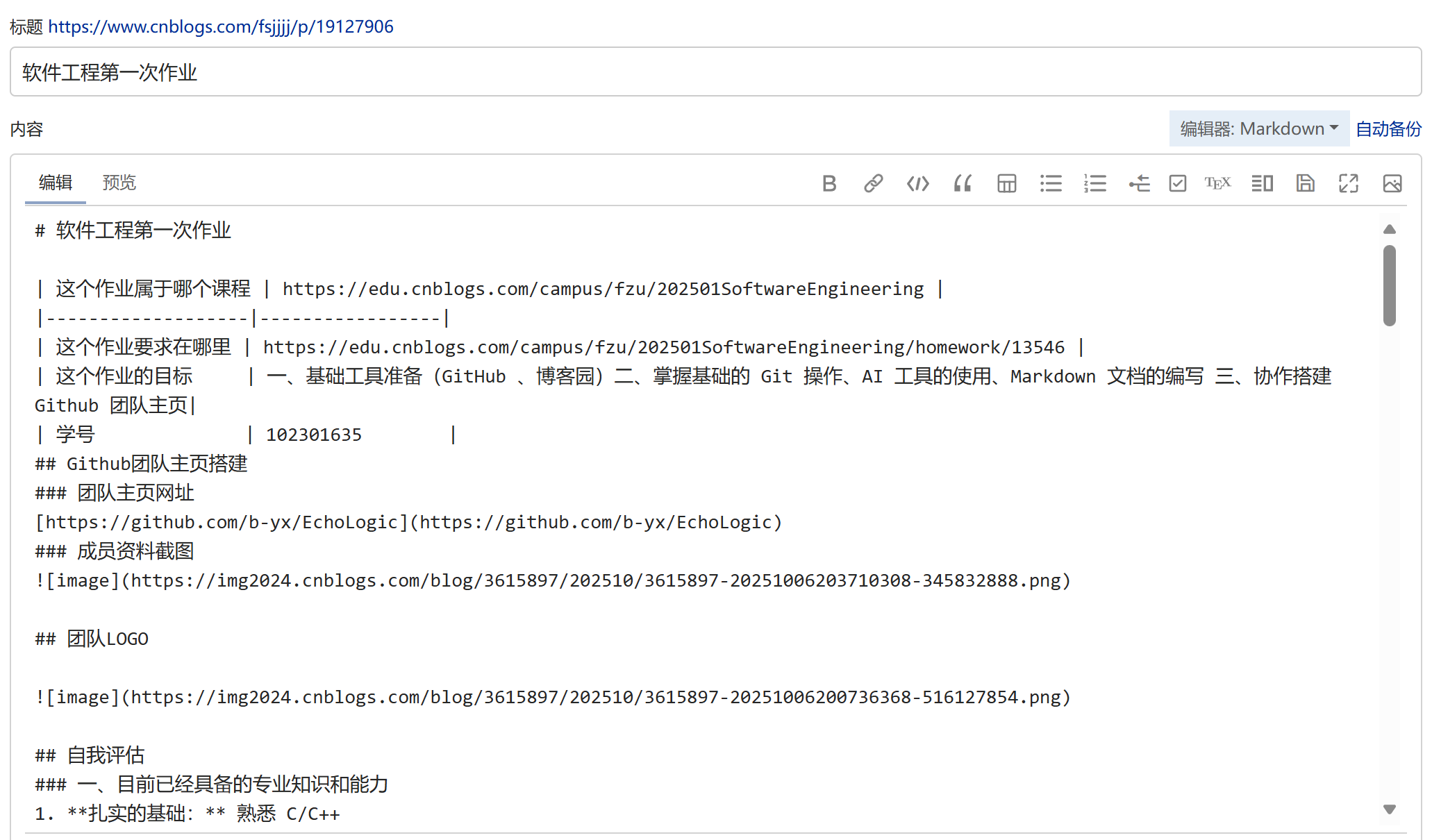The height and width of the screenshot is (840, 1432).
Task: Click the post title input field
Action: tap(715, 72)
